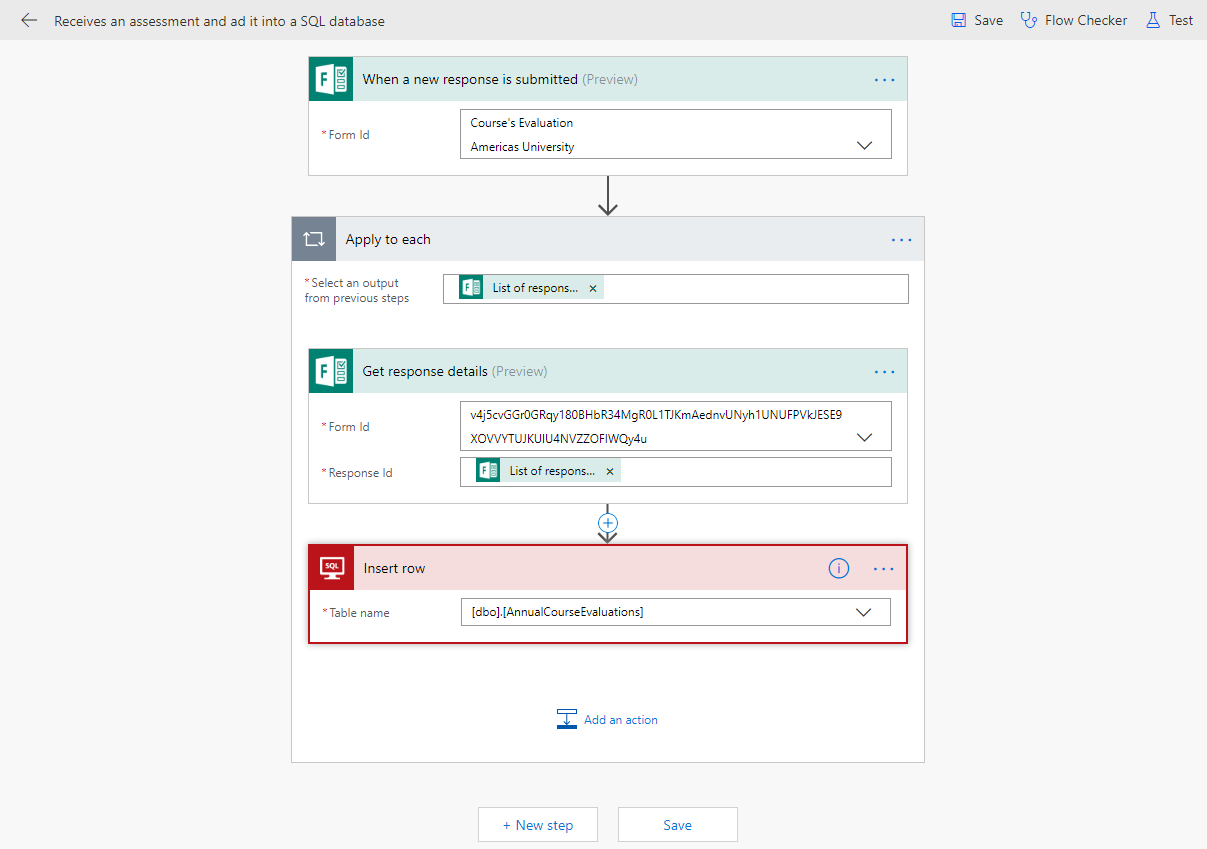Select the List of responses token in Response Id

(x=548, y=471)
